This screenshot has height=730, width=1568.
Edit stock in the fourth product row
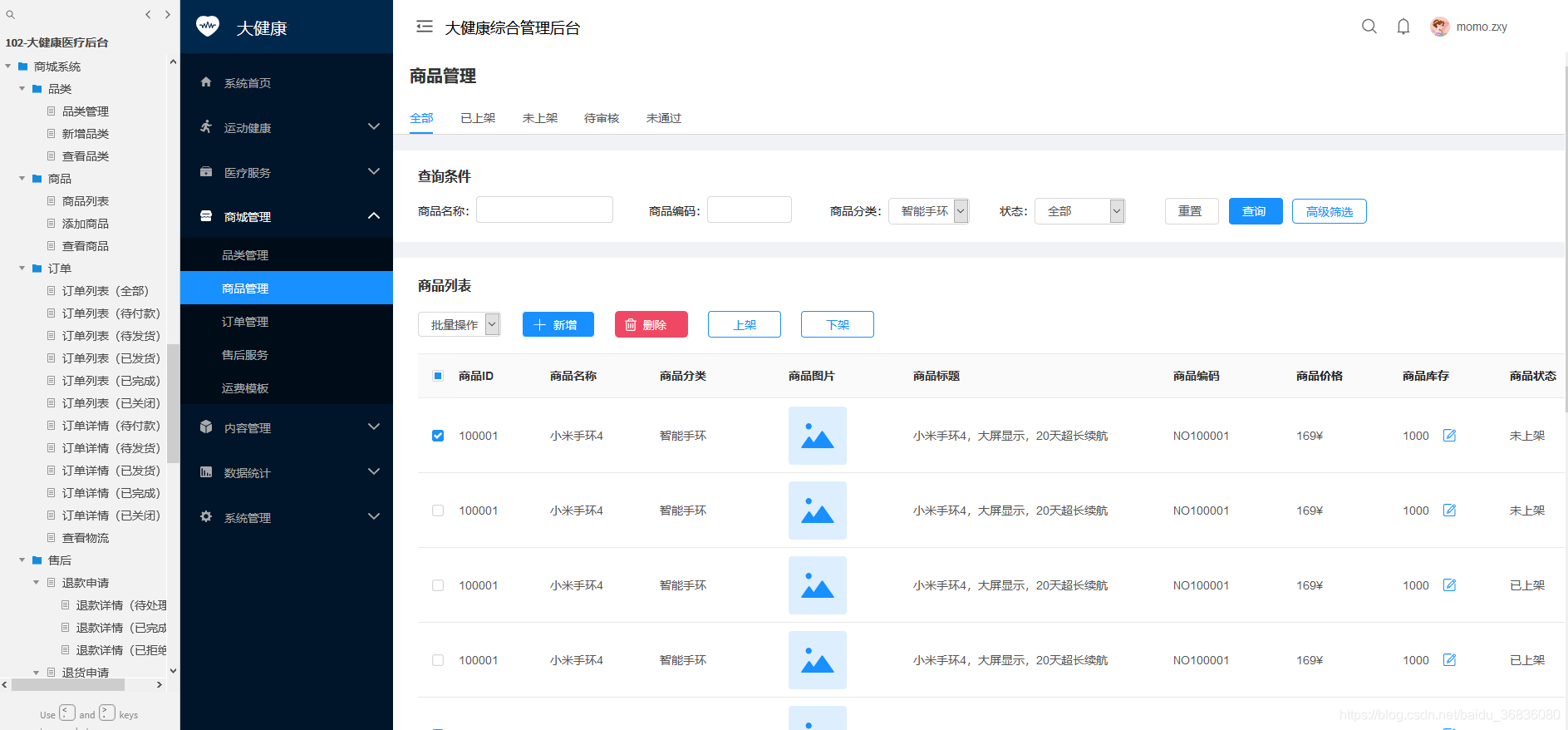pyautogui.click(x=1449, y=659)
